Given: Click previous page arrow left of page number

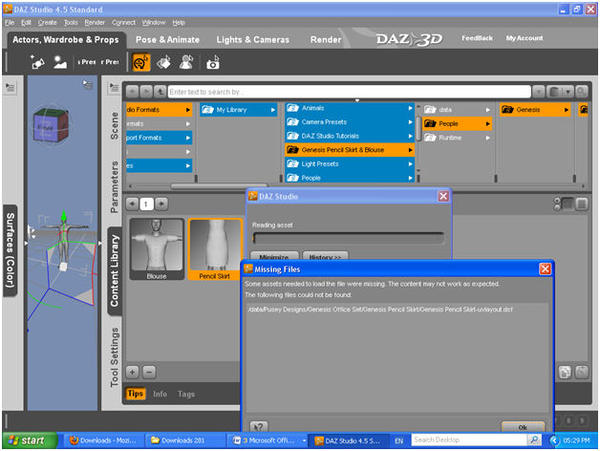Looking at the screenshot, I should coord(132,204).
